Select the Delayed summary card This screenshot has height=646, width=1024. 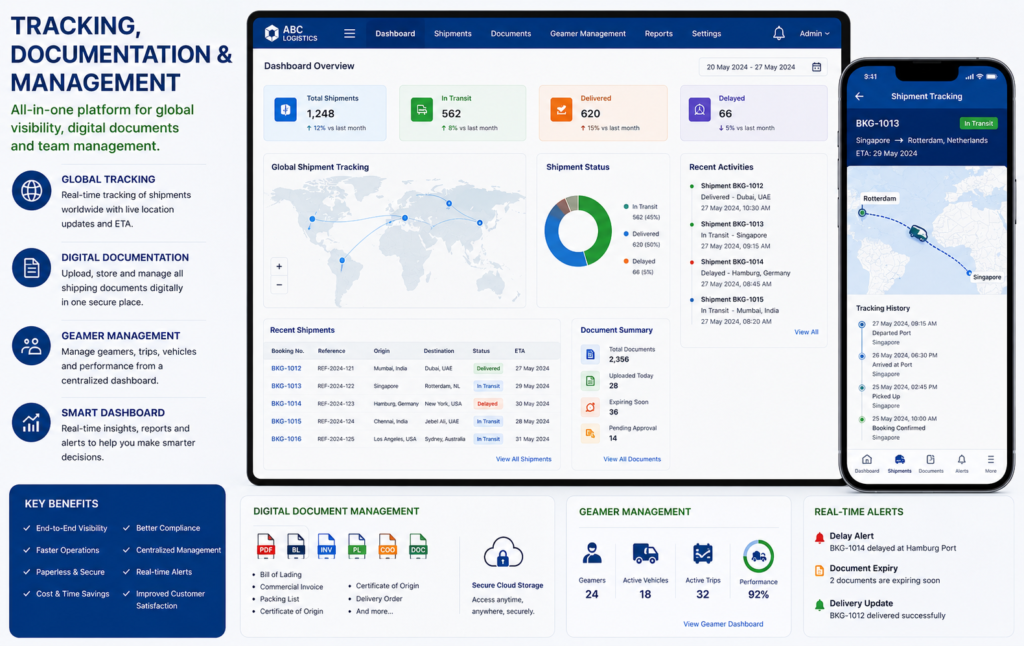754,112
